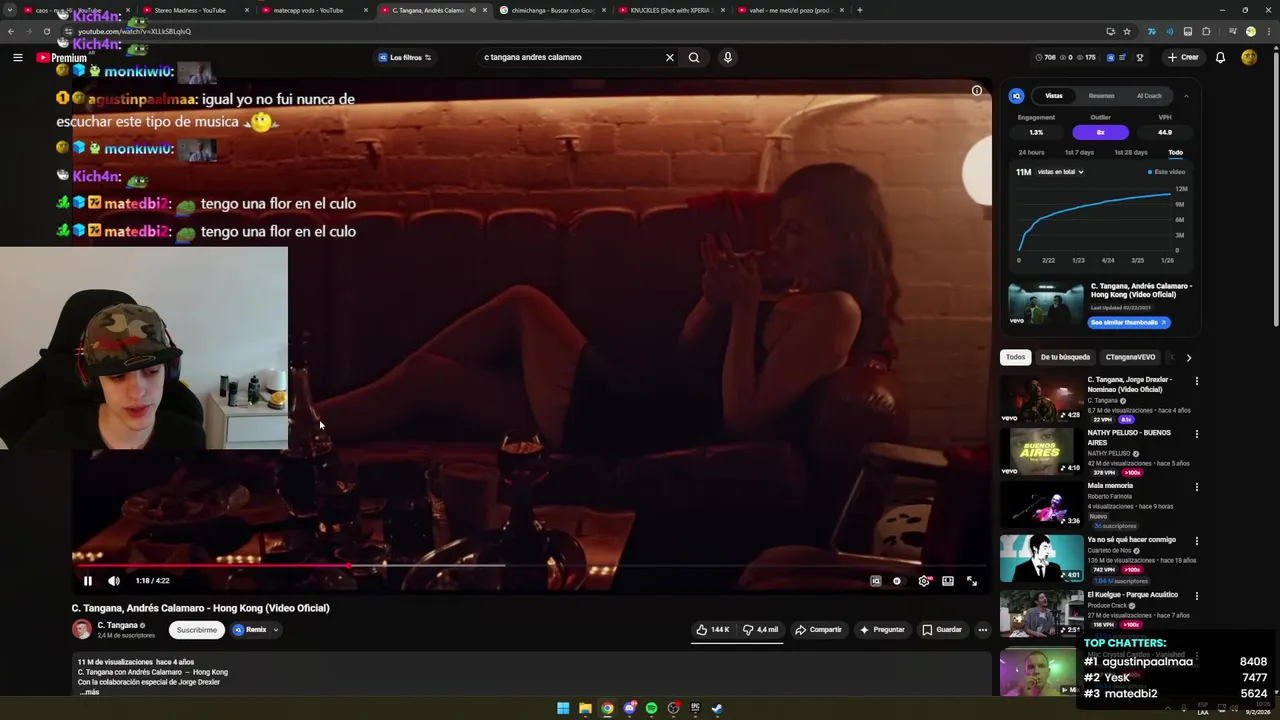Click Preguntar button

coord(881,630)
